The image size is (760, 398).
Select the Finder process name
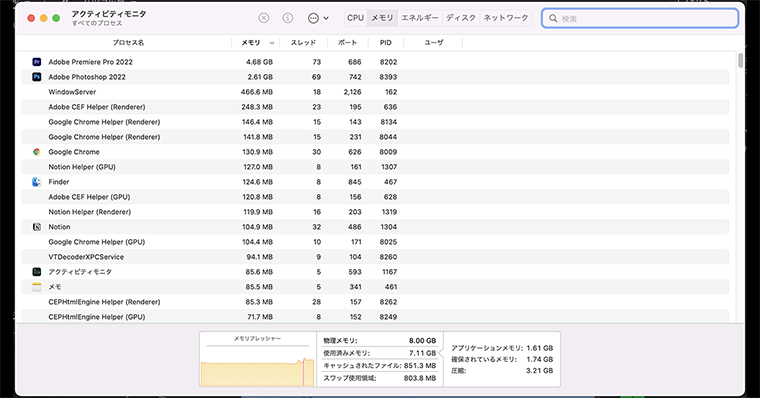tap(59, 182)
